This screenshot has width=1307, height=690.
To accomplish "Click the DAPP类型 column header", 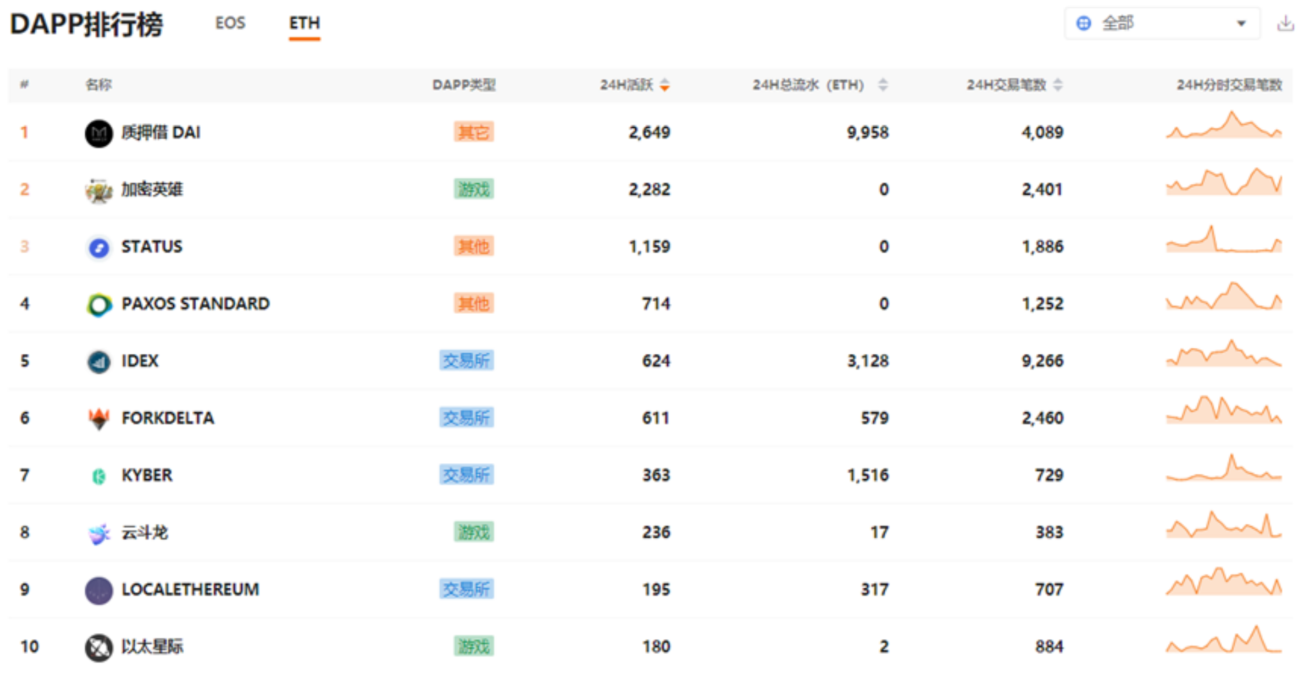I will click(464, 85).
